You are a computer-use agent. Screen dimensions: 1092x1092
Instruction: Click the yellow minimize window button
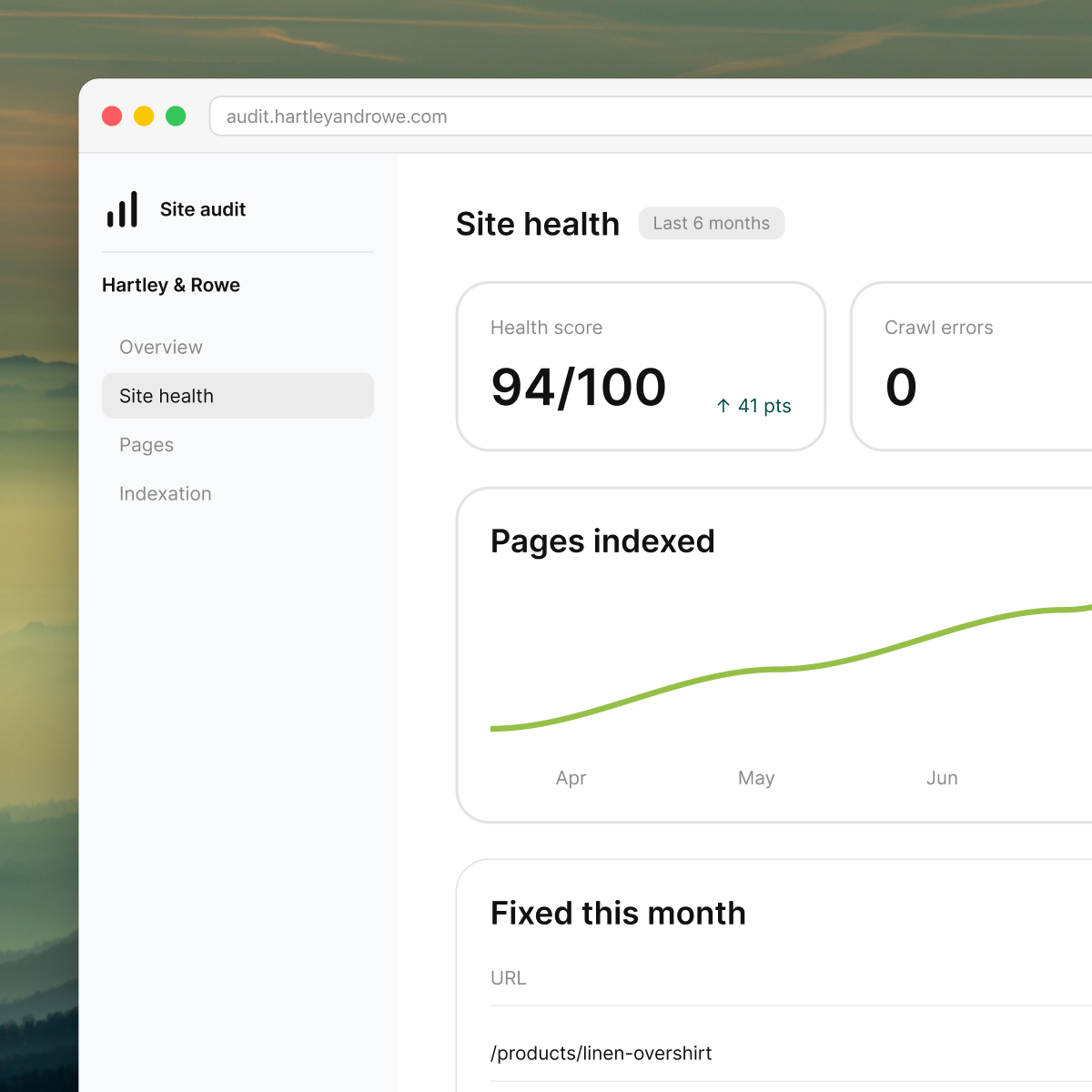(144, 116)
